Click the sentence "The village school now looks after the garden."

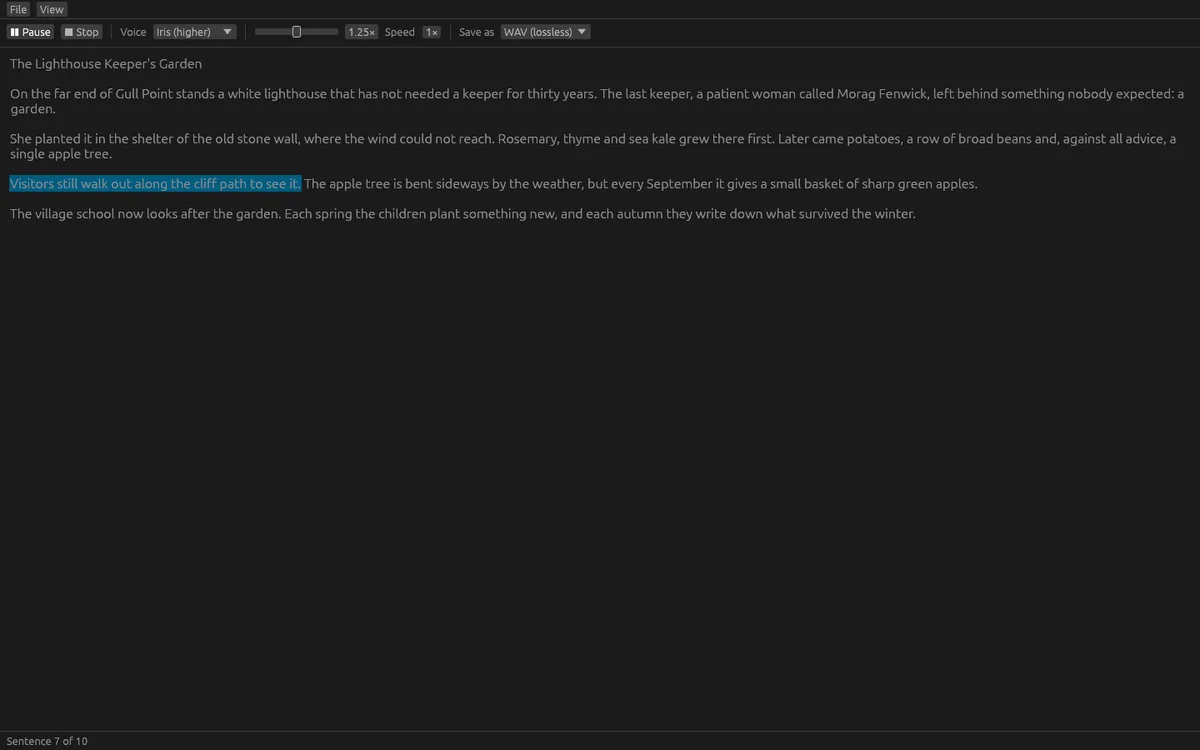(145, 214)
